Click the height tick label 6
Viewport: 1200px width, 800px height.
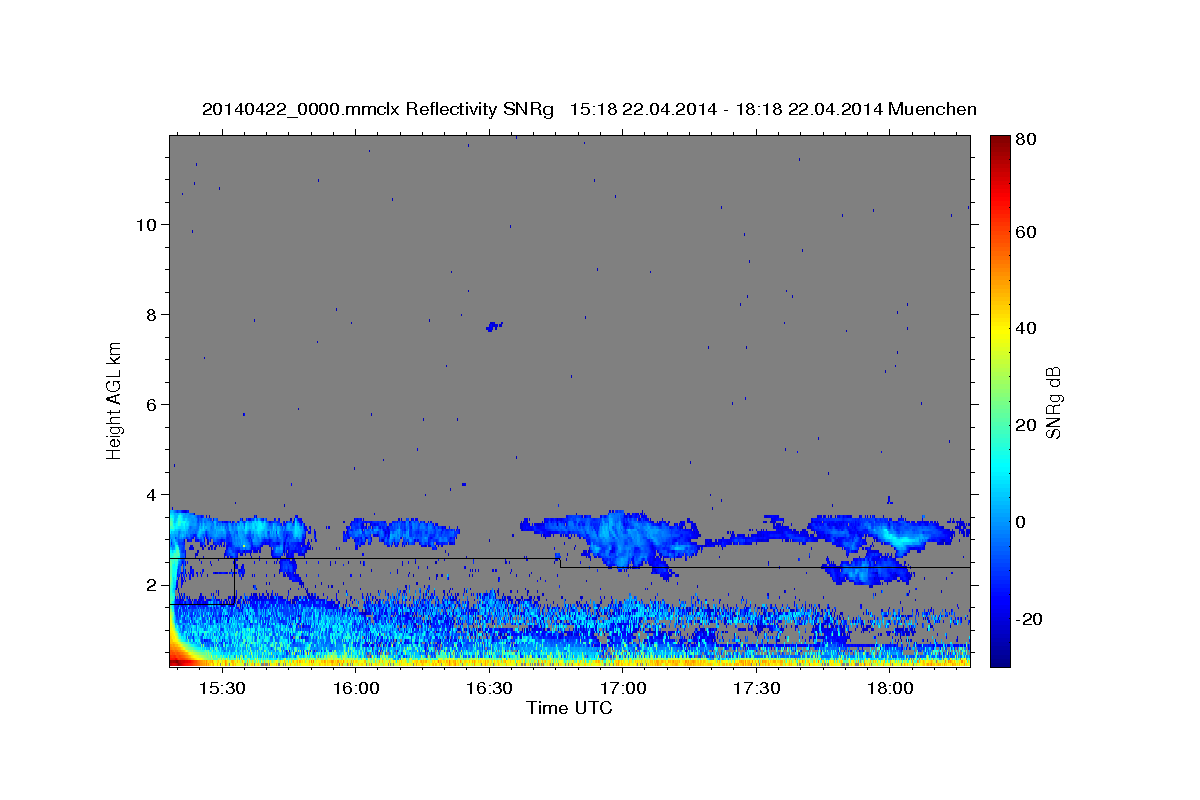click(151, 404)
